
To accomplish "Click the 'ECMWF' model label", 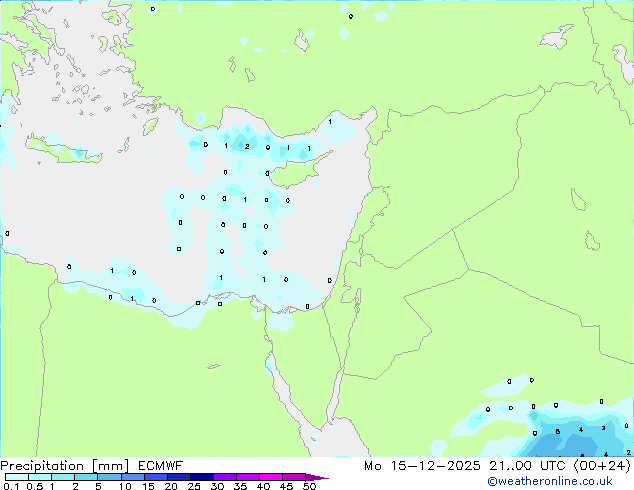I will (x=161, y=466).
